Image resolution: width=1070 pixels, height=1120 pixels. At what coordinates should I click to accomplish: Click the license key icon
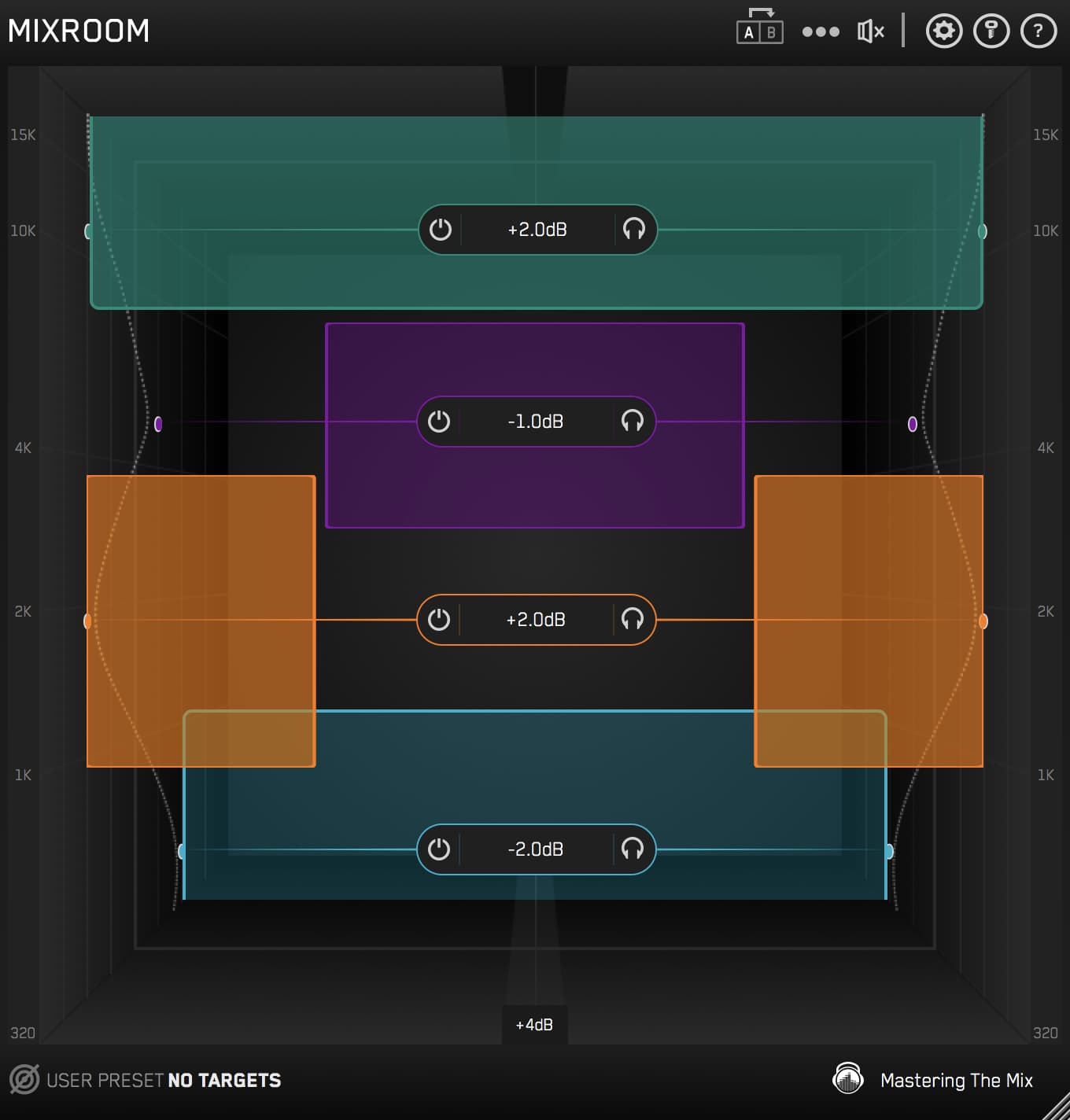click(991, 31)
